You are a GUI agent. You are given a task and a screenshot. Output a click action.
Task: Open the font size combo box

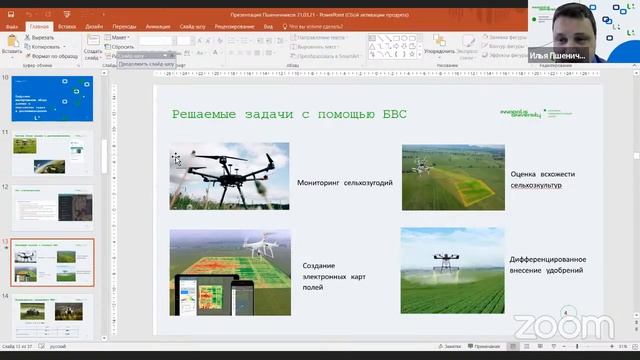tap(184, 40)
